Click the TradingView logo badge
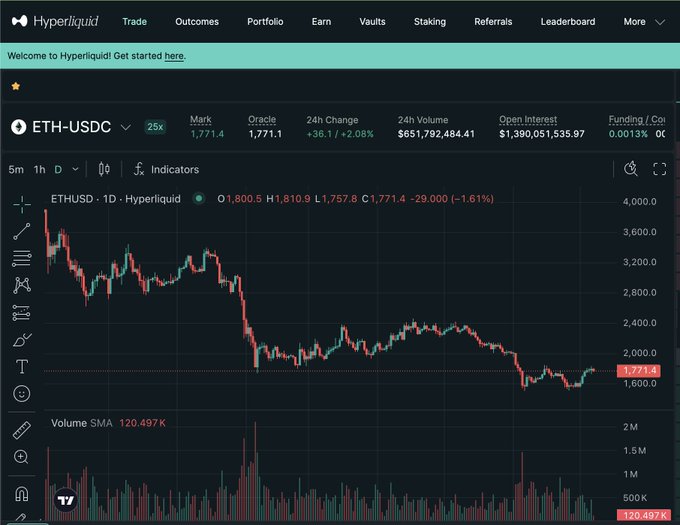Image resolution: width=680 pixels, height=525 pixels. click(66, 501)
